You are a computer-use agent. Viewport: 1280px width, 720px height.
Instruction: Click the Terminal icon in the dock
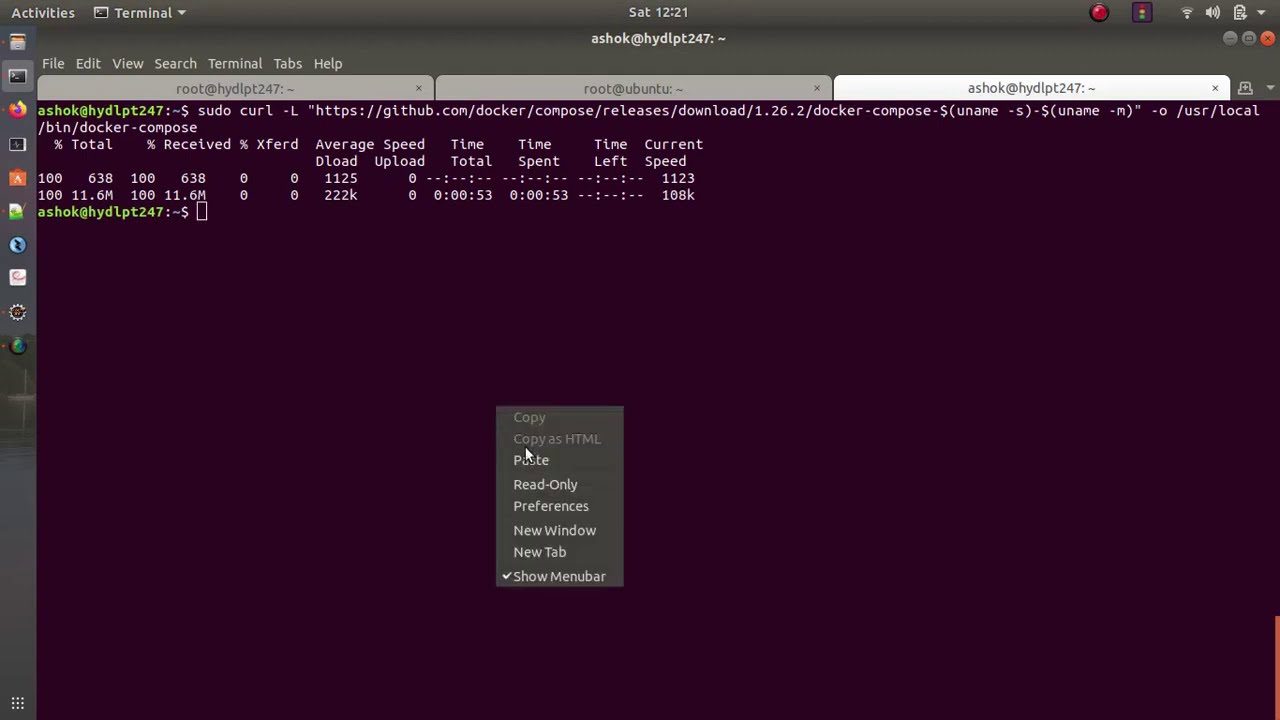coord(17,76)
